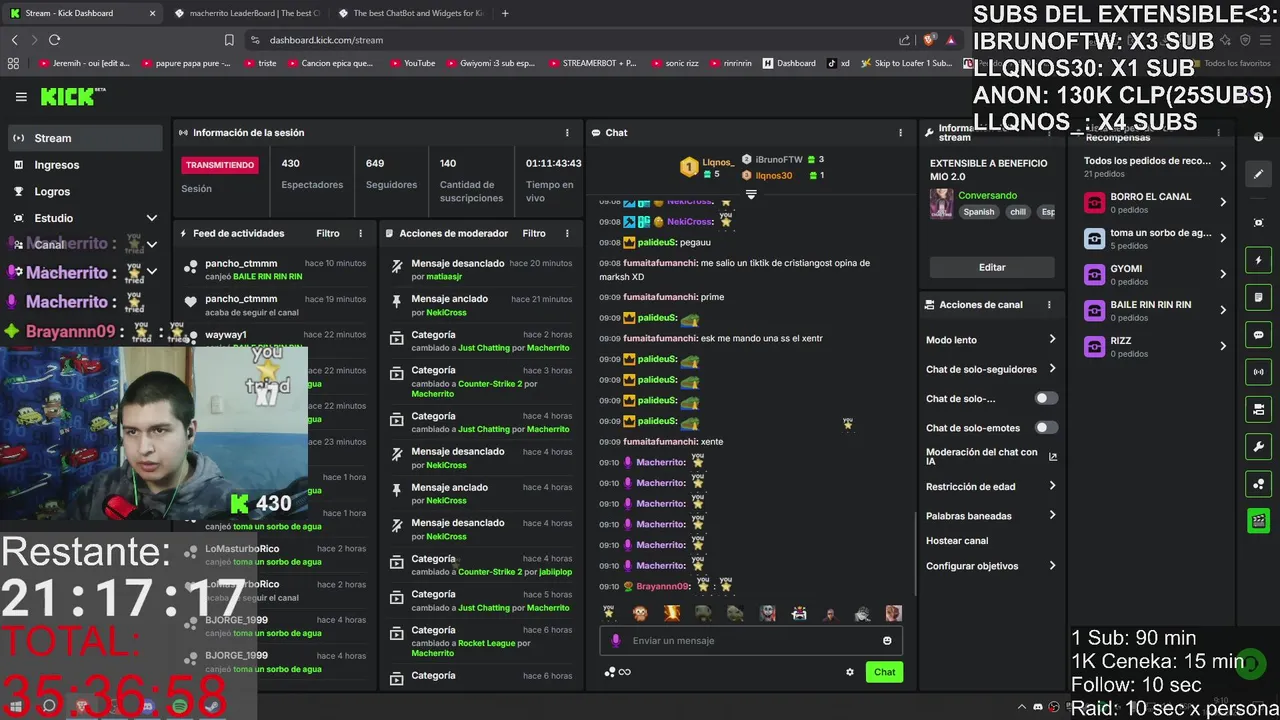Select the lightning bolt icon in right rail
Image resolution: width=1280 pixels, height=720 pixels.
pos(1259,261)
